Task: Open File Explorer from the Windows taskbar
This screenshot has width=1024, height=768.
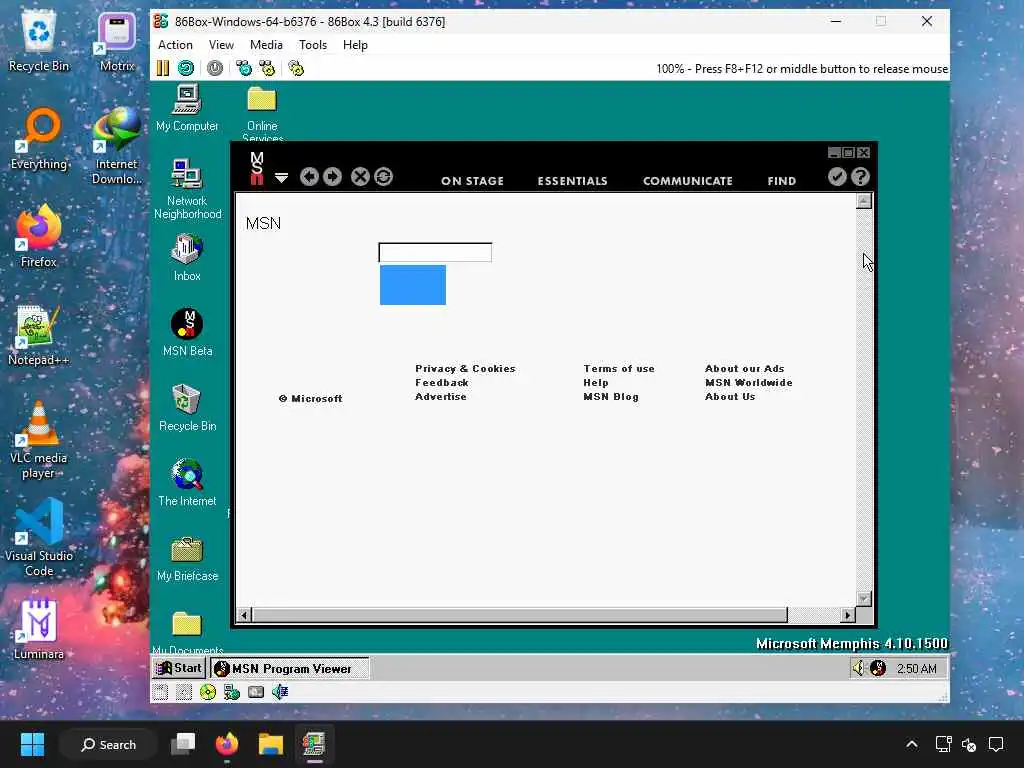Action: [270, 744]
